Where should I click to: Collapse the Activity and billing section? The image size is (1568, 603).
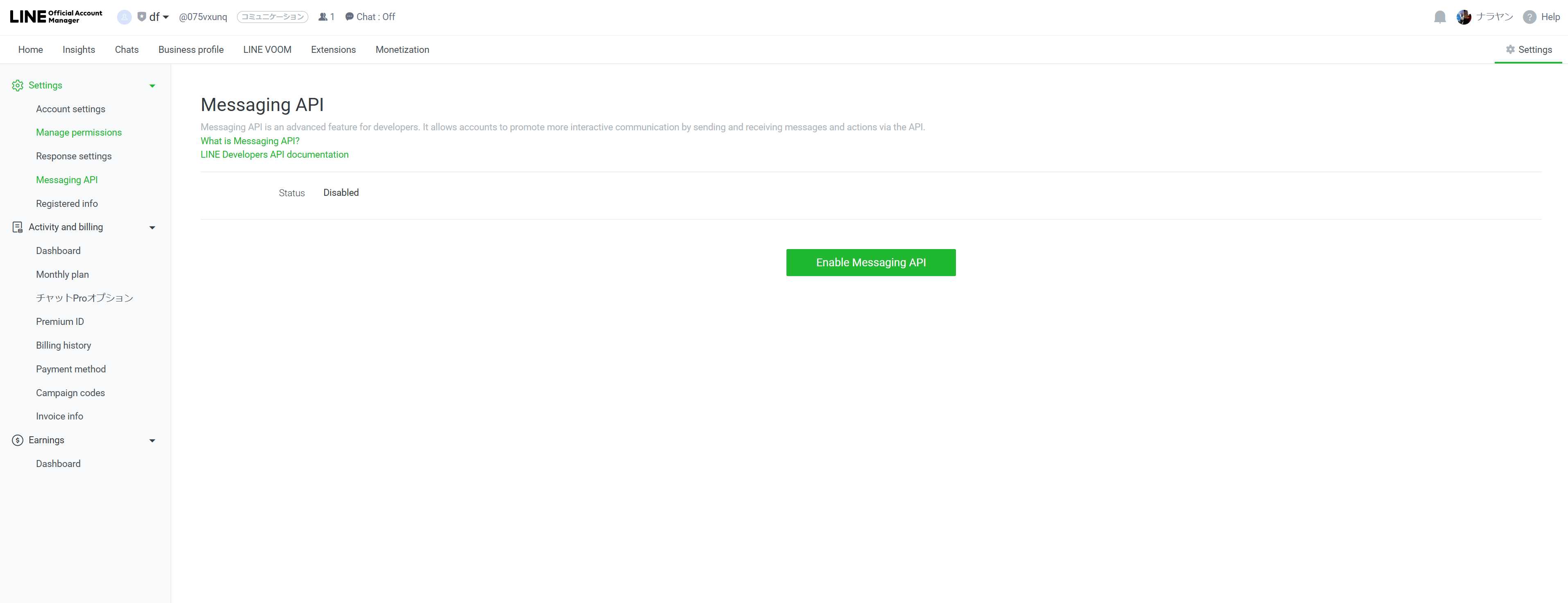pos(152,228)
